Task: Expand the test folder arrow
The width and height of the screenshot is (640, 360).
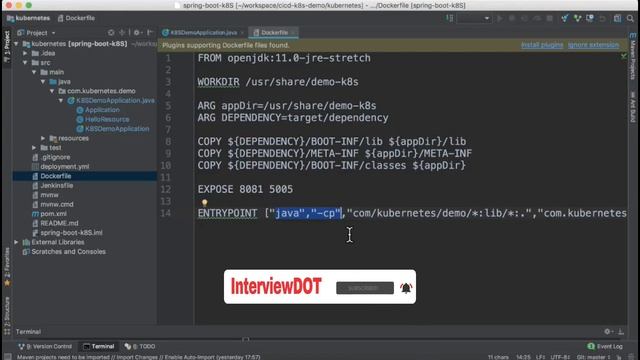Action: coord(34,147)
